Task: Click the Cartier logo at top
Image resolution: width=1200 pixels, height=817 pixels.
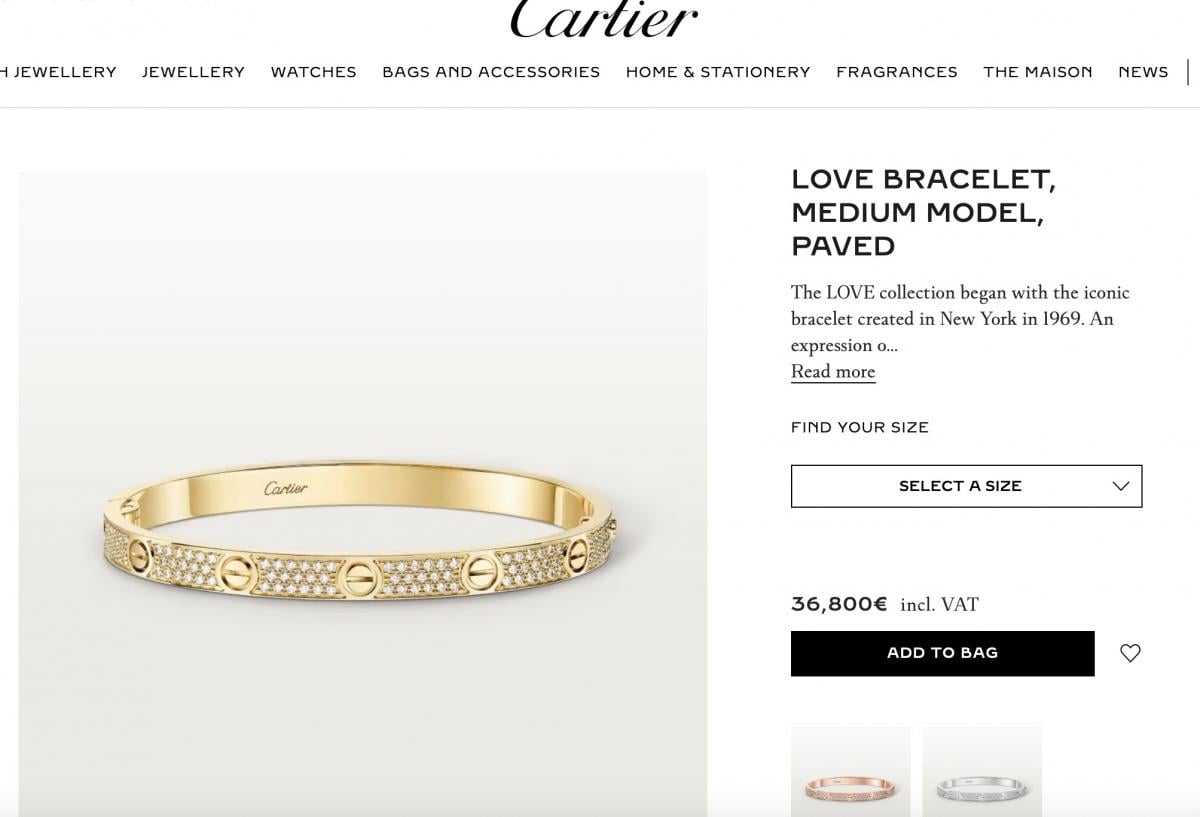Action: coord(603,19)
